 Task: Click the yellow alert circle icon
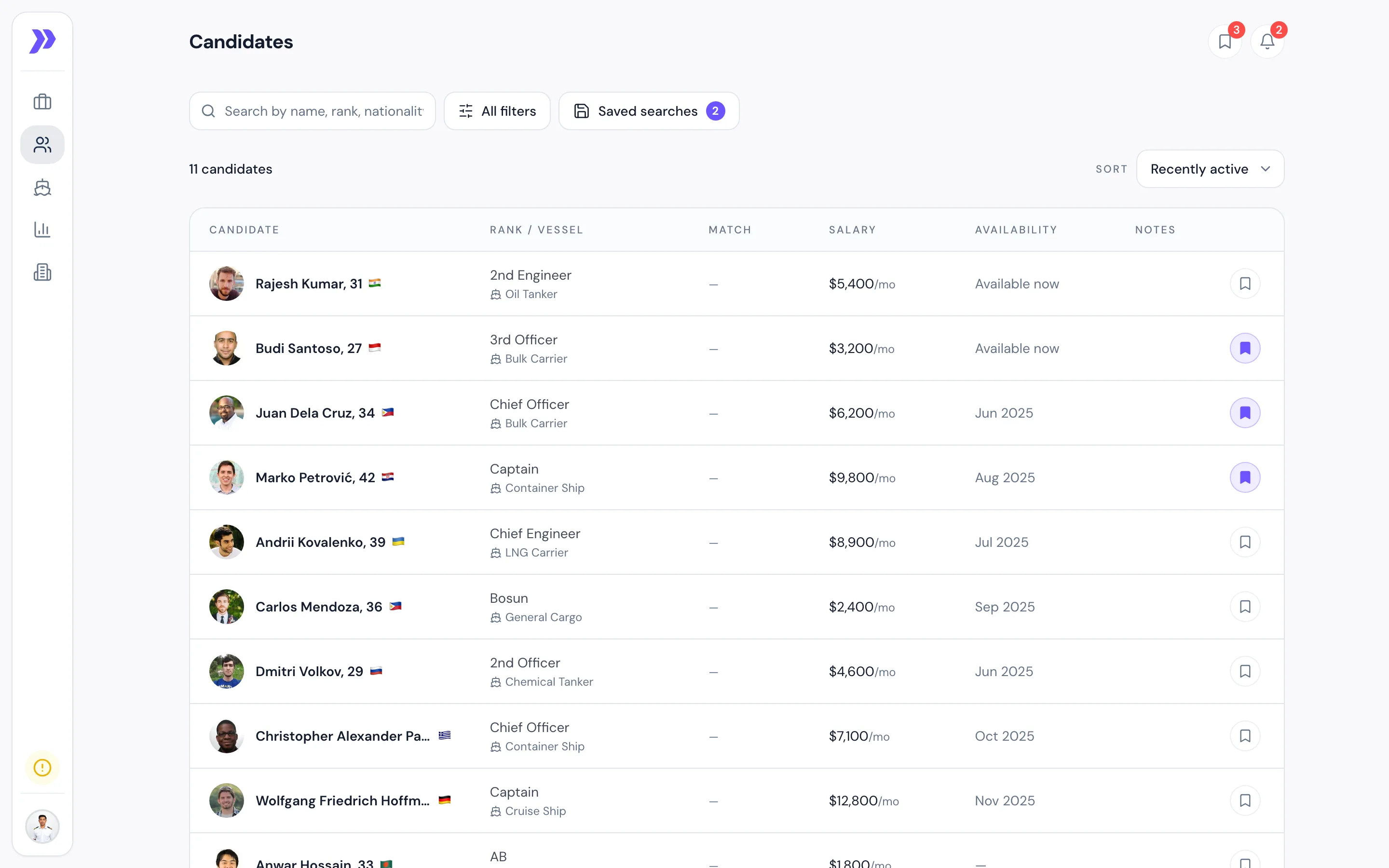tap(42, 768)
